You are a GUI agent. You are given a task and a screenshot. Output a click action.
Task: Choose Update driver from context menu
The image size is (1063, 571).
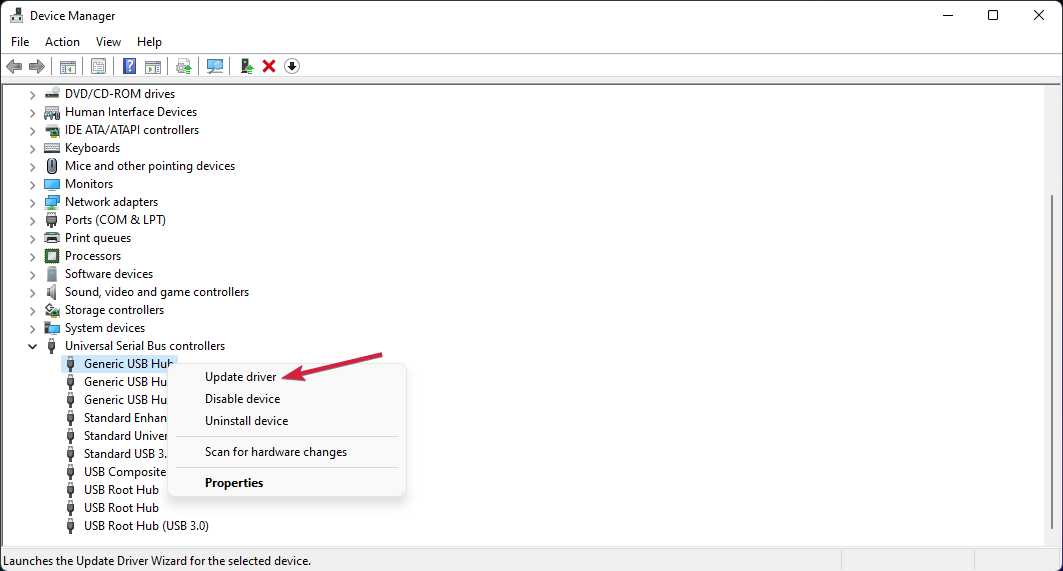tap(240, 377)
